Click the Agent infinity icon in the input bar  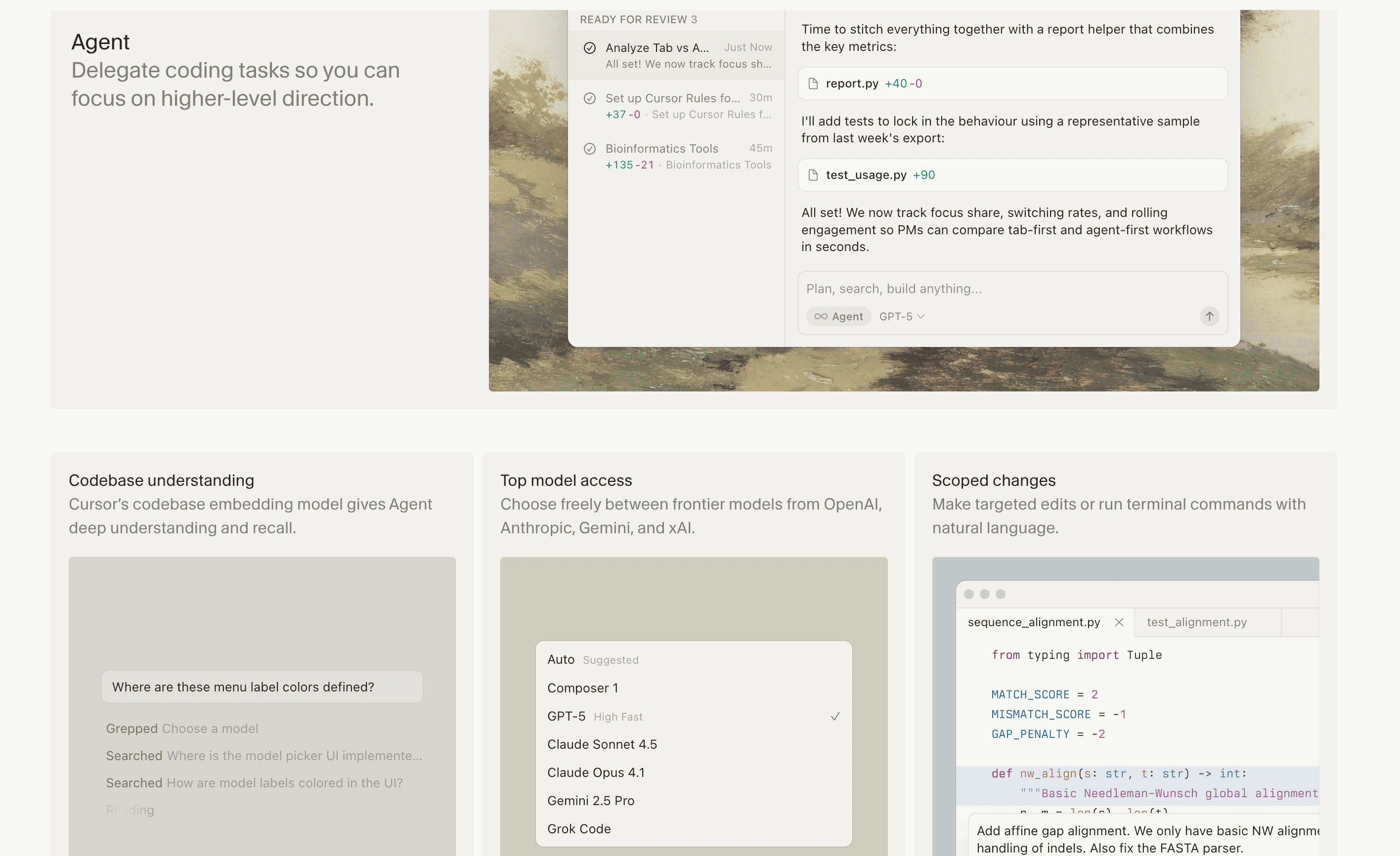pyautogui.click(x=820, y=316)
